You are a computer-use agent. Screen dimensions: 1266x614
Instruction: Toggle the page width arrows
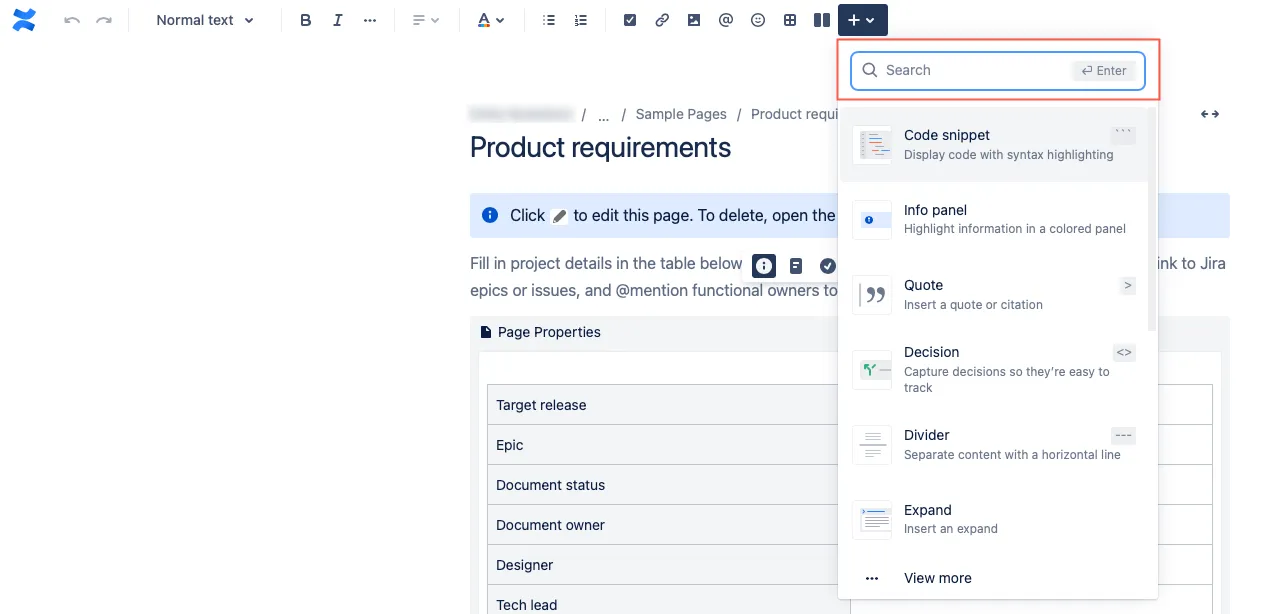(1210, 114)
